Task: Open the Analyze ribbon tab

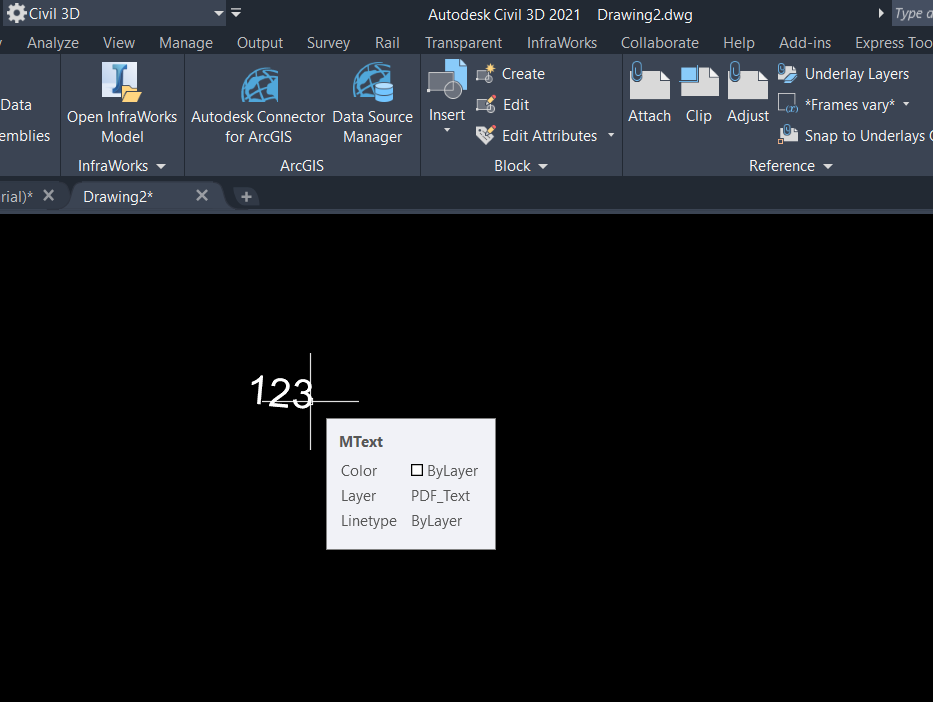Action: pyautogui.click(x=53, y=43)
